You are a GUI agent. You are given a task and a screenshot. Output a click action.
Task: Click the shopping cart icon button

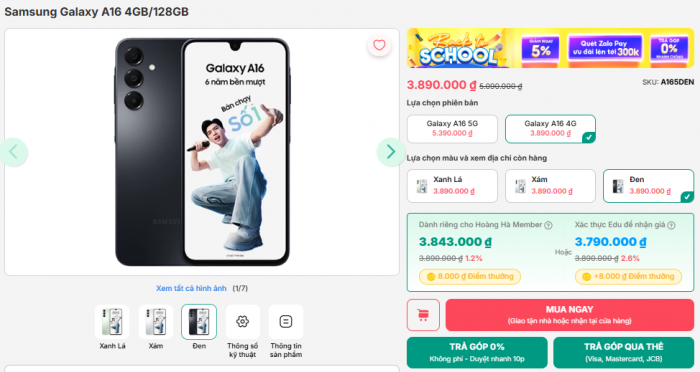click(423, 315)
